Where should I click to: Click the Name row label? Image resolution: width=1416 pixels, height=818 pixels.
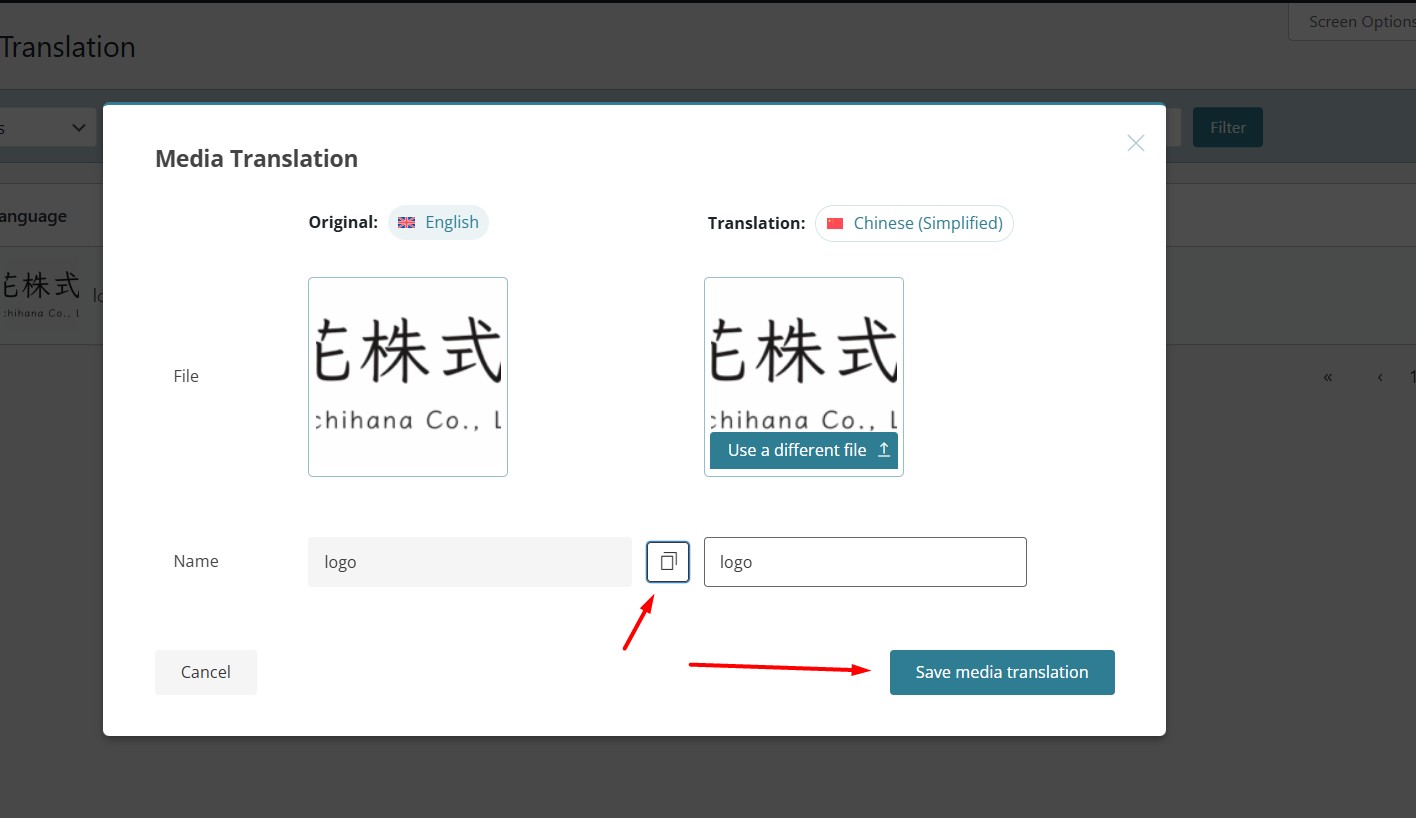[196, 561]
